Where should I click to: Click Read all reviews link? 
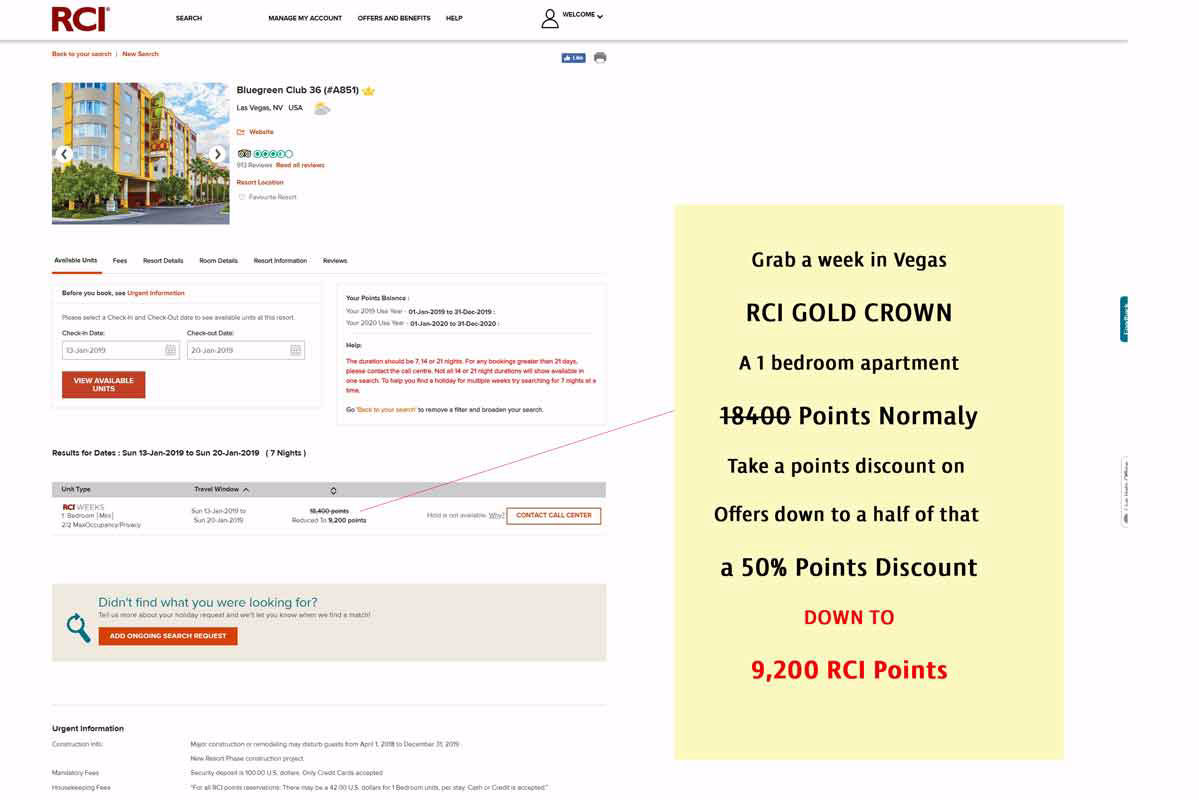click(x=301, y=165)
